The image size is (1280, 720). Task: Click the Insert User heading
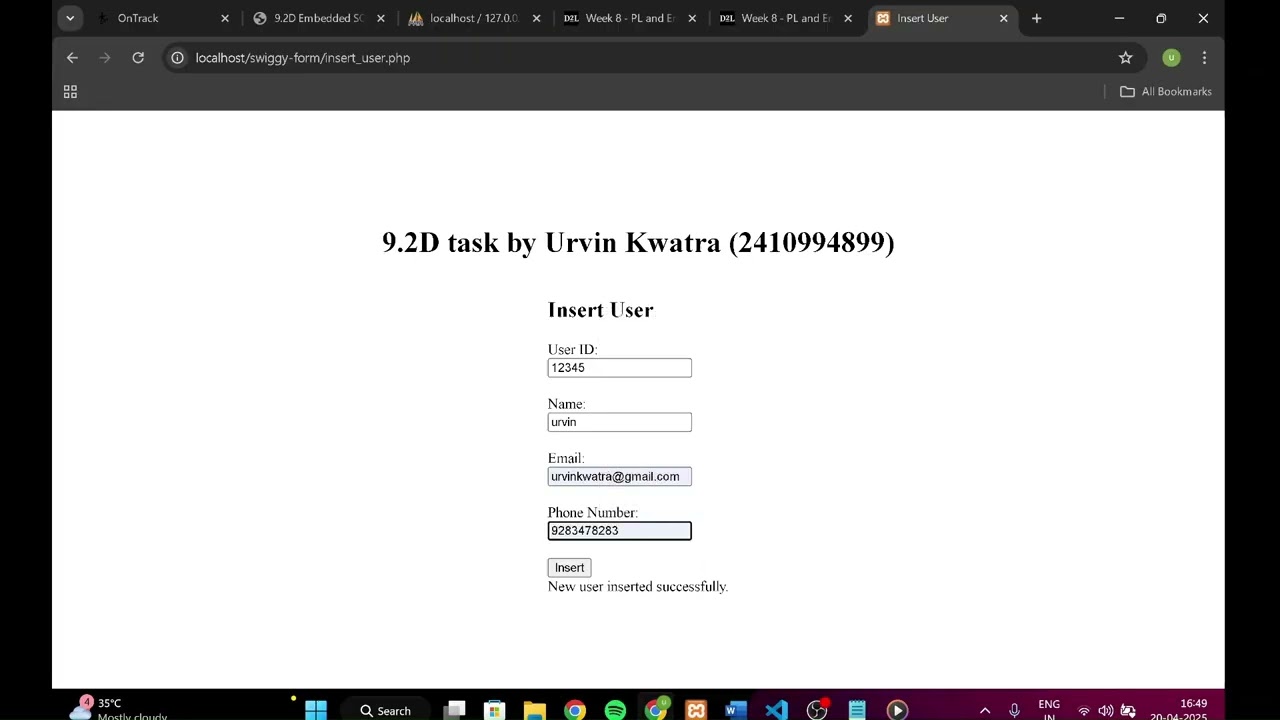(x=600, y=310)
